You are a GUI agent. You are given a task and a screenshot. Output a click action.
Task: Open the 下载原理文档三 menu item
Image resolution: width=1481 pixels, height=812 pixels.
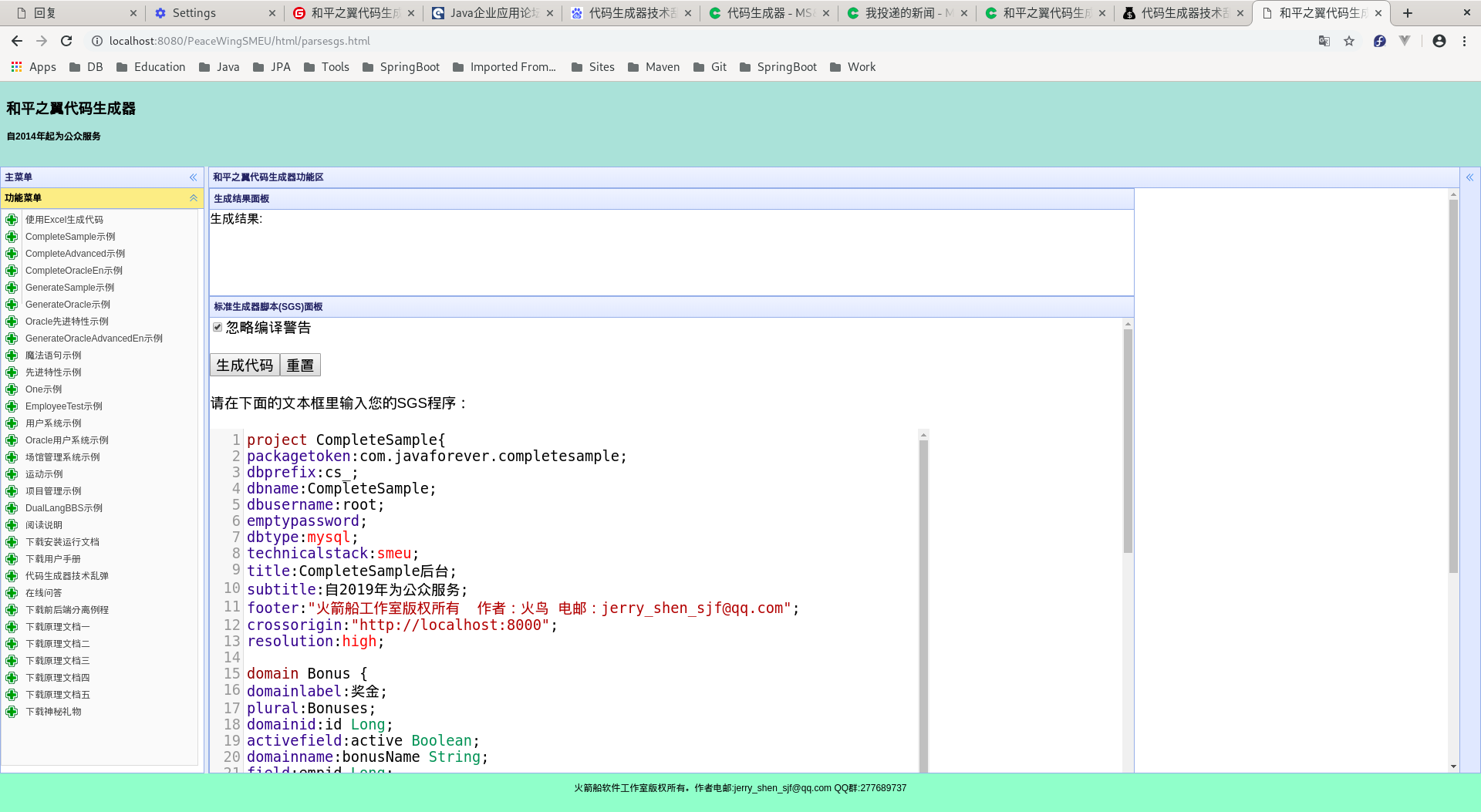(x=58, y=661)
